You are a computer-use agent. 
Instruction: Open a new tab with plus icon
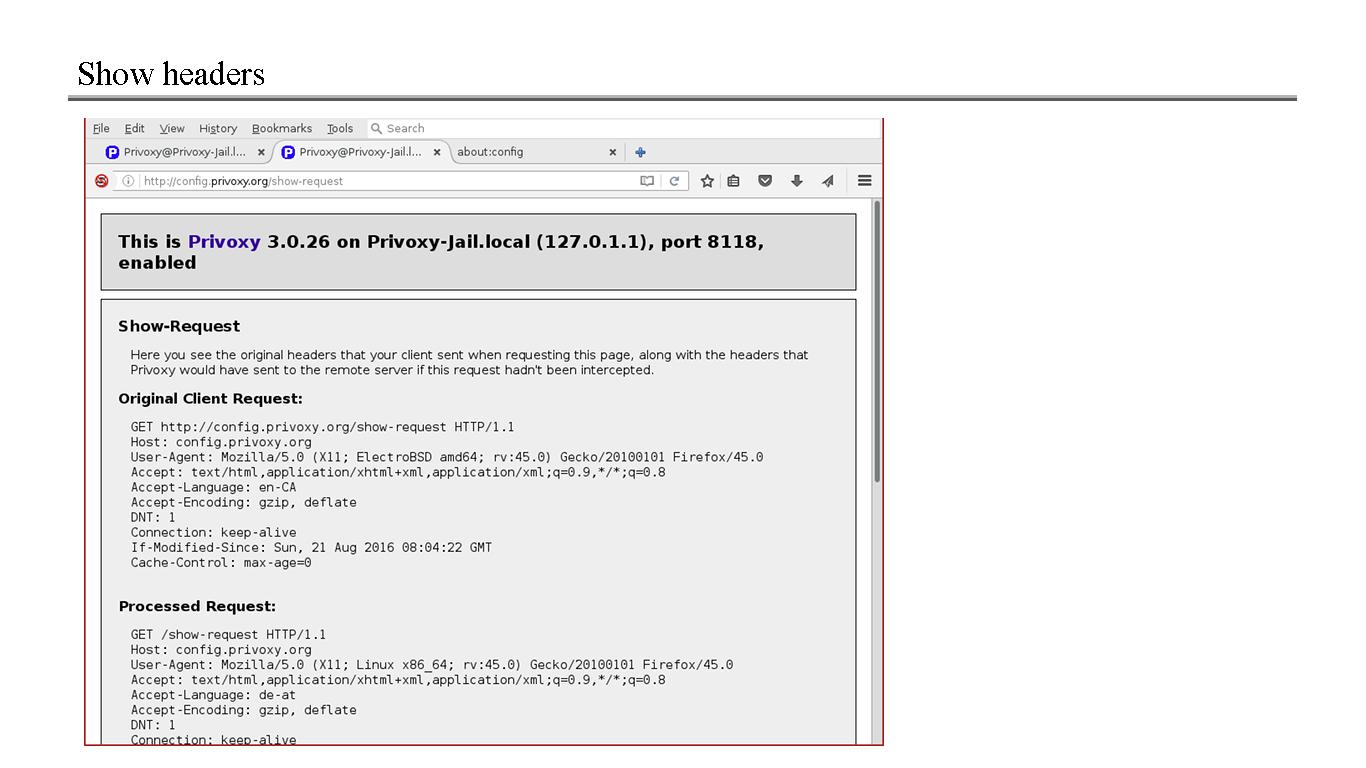640,152
